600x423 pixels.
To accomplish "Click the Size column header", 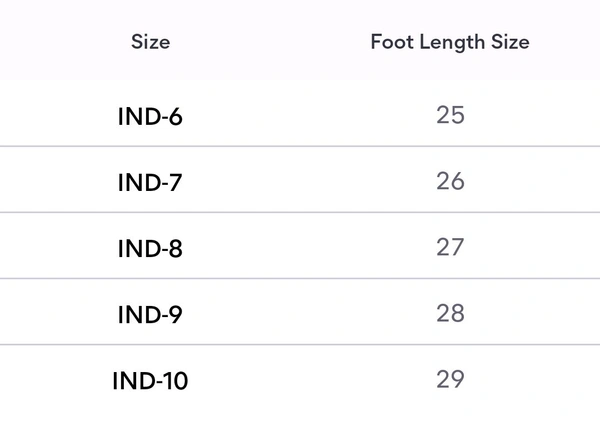I will click(x=150, y=42).
